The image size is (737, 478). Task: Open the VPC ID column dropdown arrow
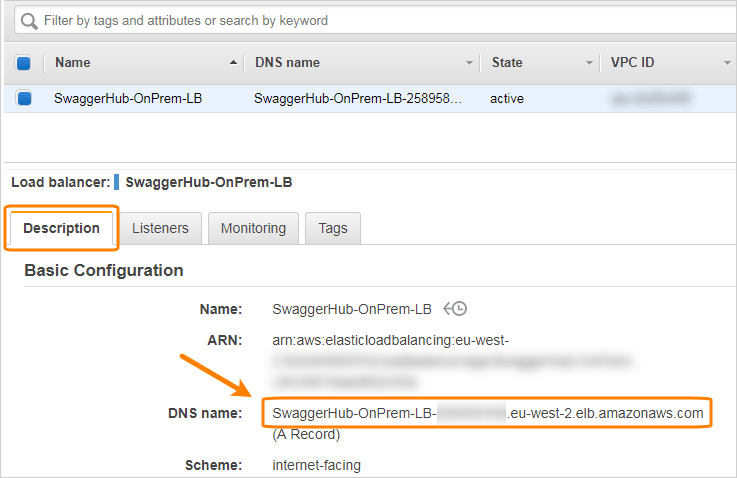tap(727, 63)
